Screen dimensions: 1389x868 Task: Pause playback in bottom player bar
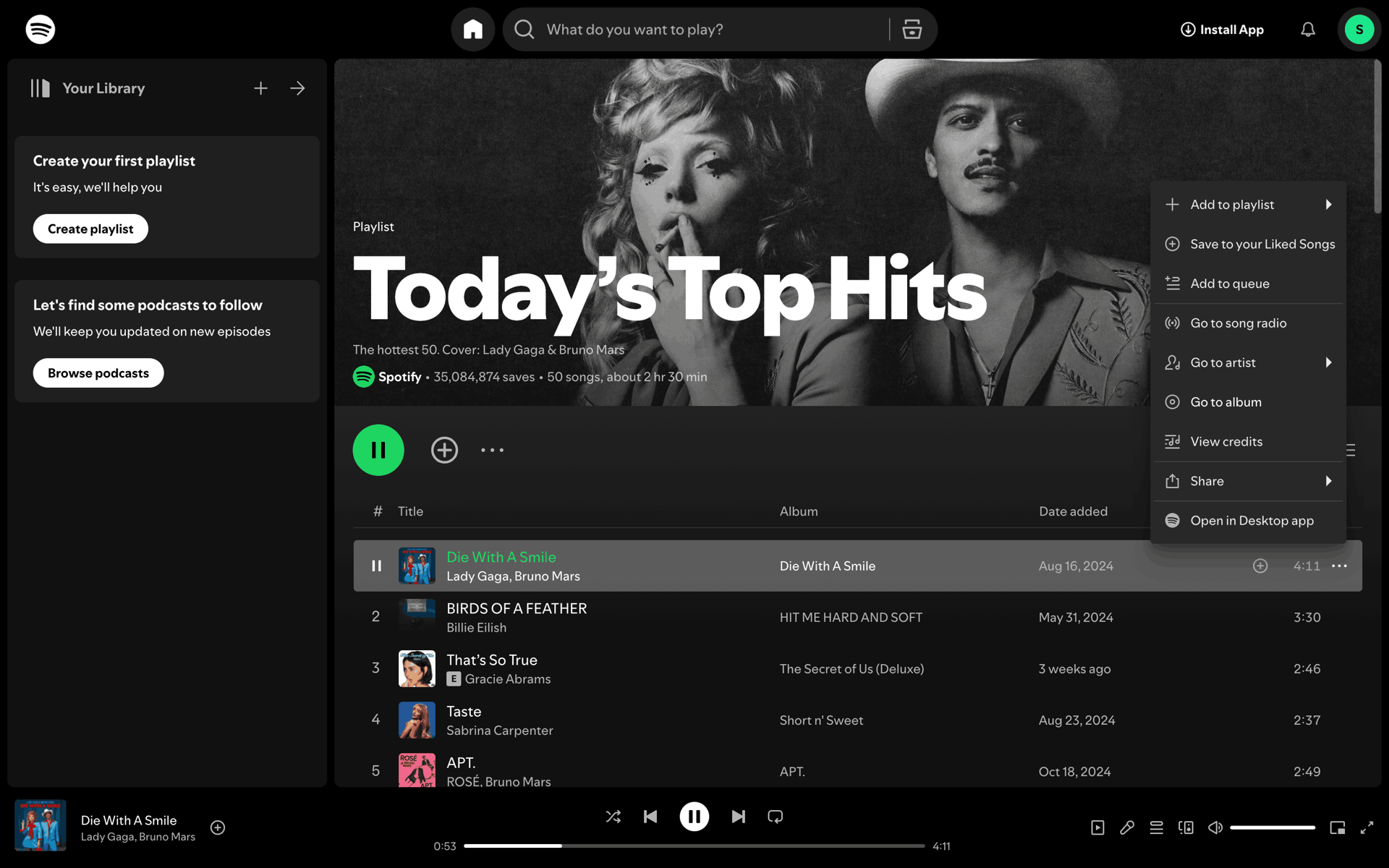694,817
